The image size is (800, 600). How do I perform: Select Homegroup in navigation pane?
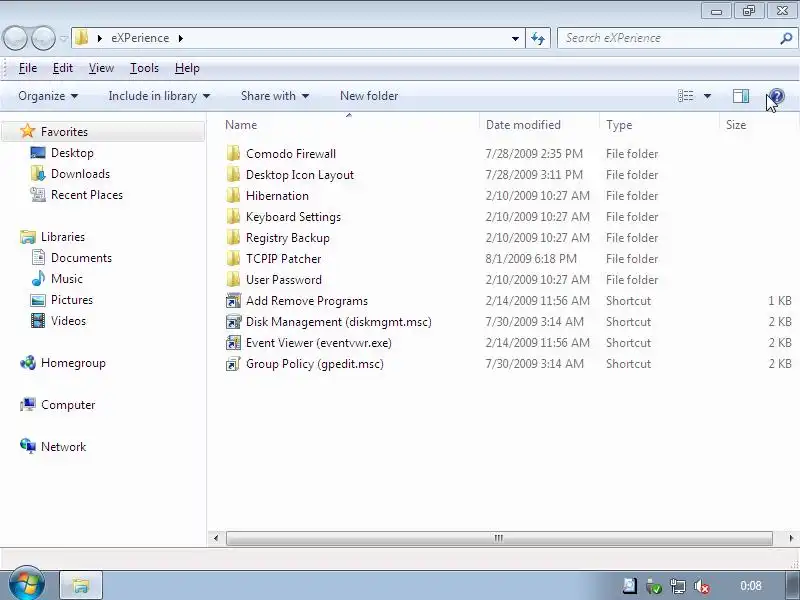pyautogui.click(x=73, y=363)
